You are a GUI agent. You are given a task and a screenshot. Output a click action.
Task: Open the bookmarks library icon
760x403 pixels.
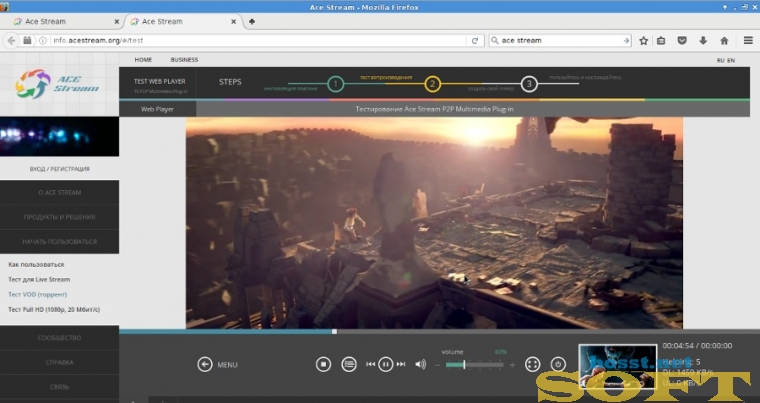point(661,41)
